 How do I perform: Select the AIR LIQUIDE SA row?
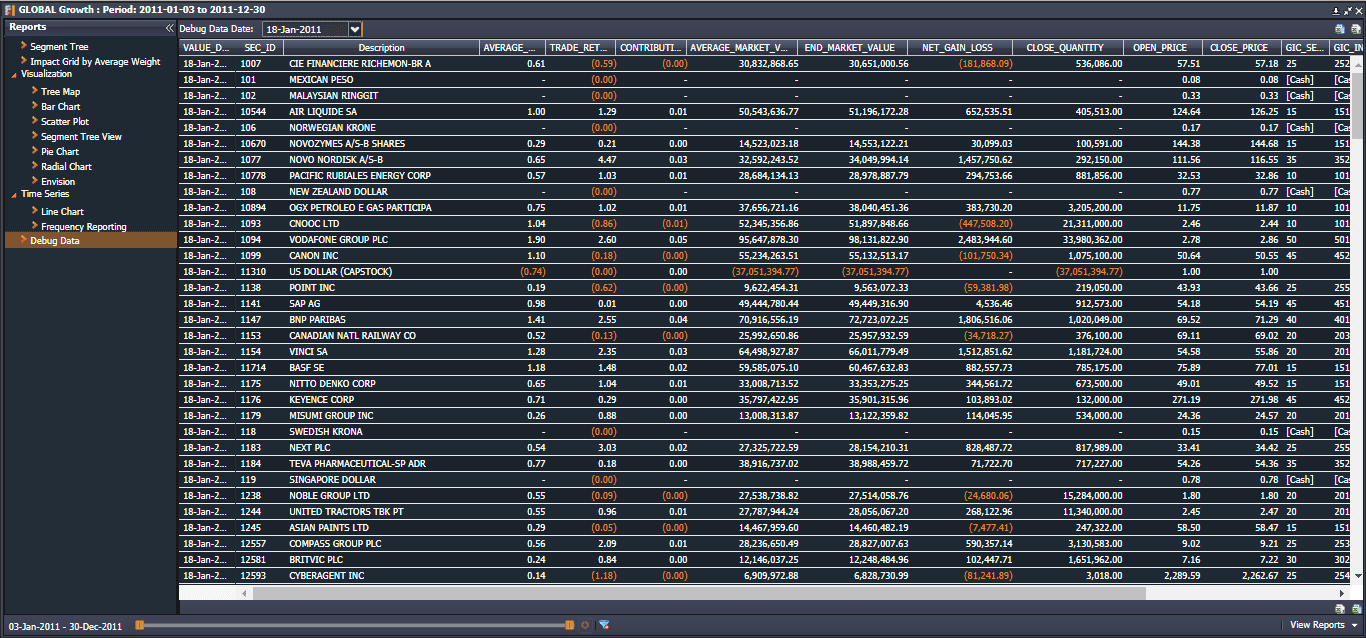click(766, 111)
